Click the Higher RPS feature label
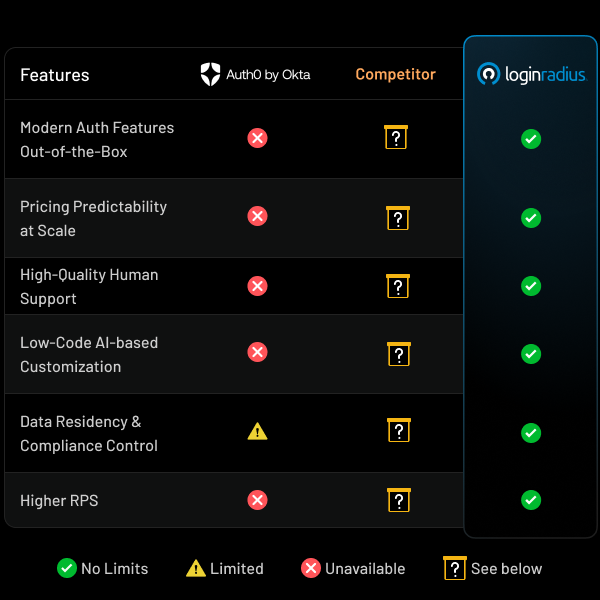The image size is (600, 600). (x=59, y=500)
